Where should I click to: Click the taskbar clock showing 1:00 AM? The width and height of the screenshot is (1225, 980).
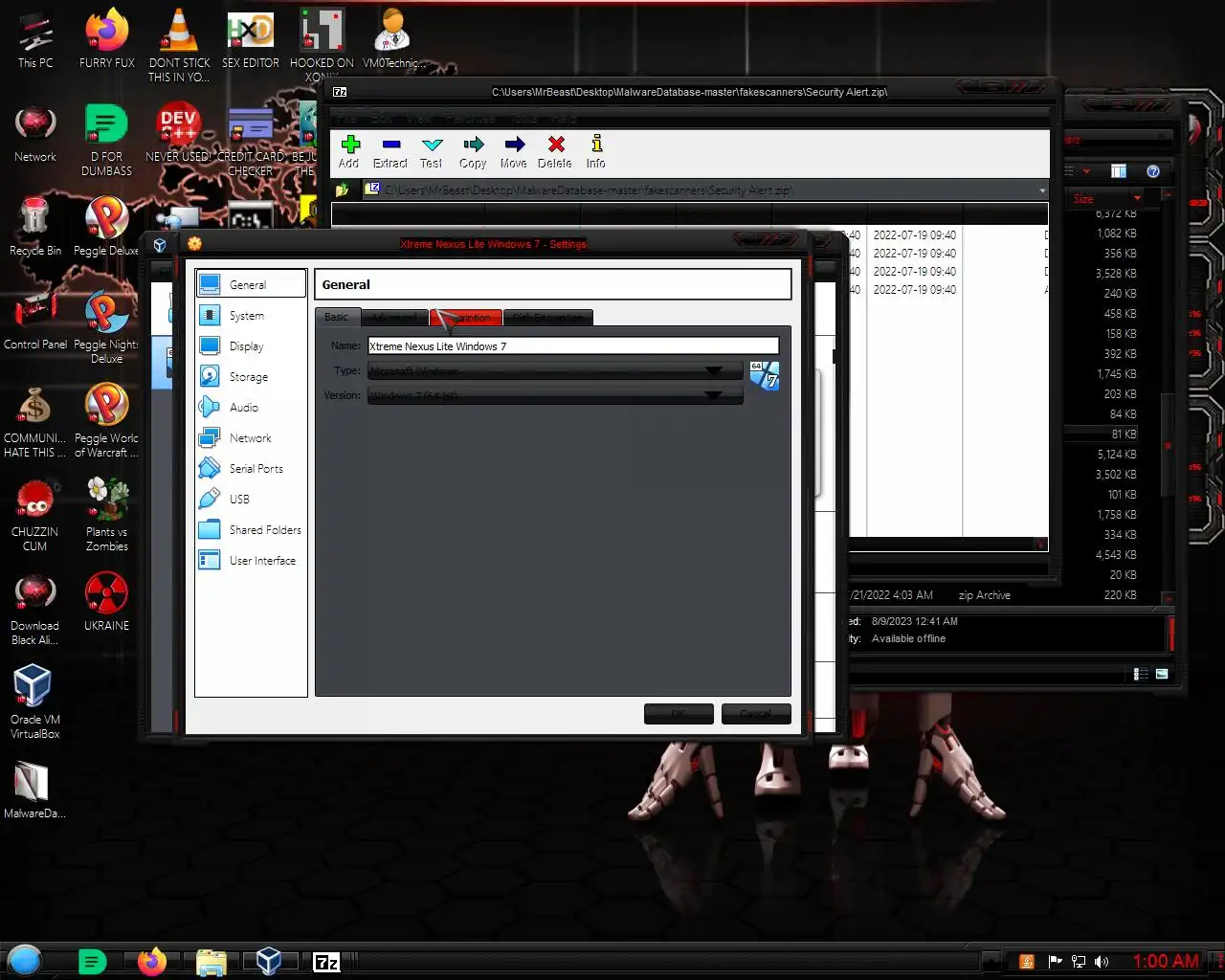click(x=1166, y=961)
